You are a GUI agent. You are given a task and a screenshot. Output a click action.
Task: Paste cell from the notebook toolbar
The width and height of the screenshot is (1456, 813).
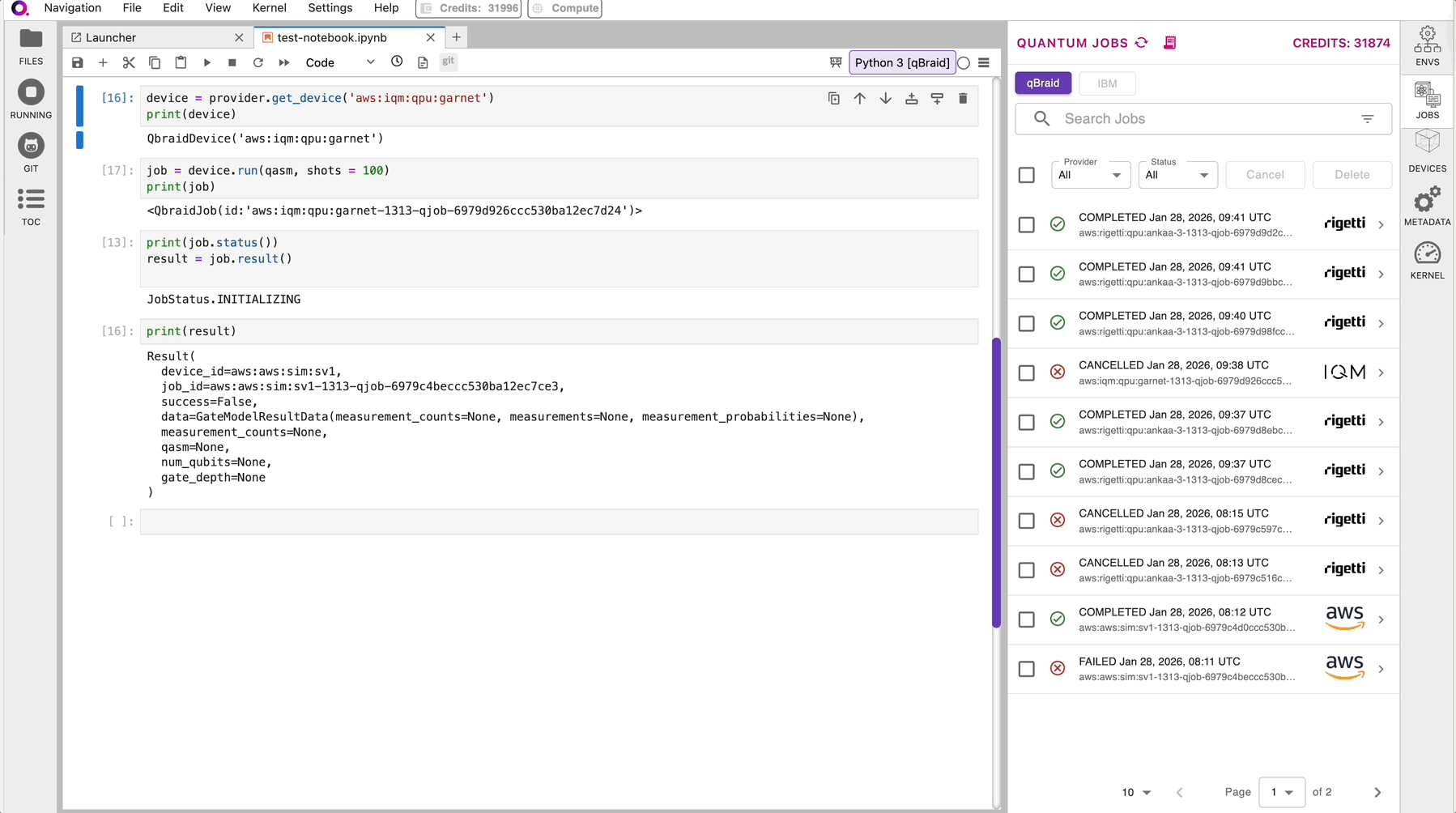click(181, 62)
